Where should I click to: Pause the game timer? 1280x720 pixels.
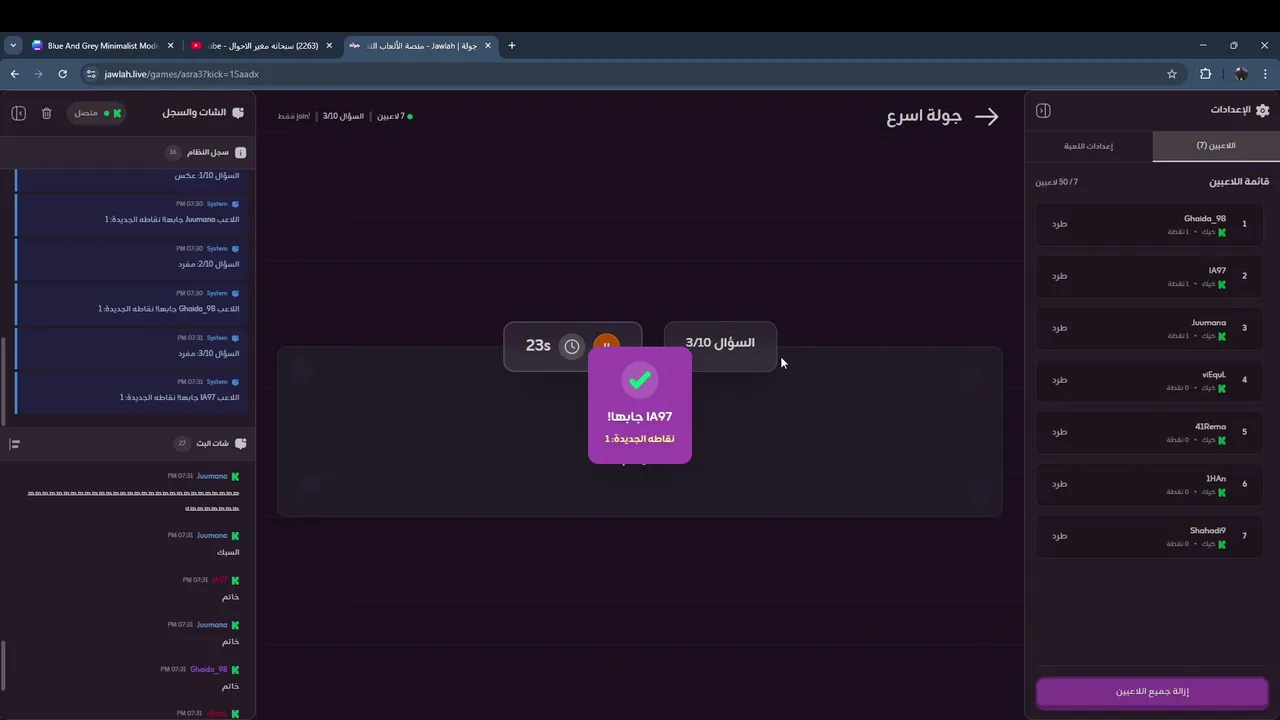tap(606, 346)
